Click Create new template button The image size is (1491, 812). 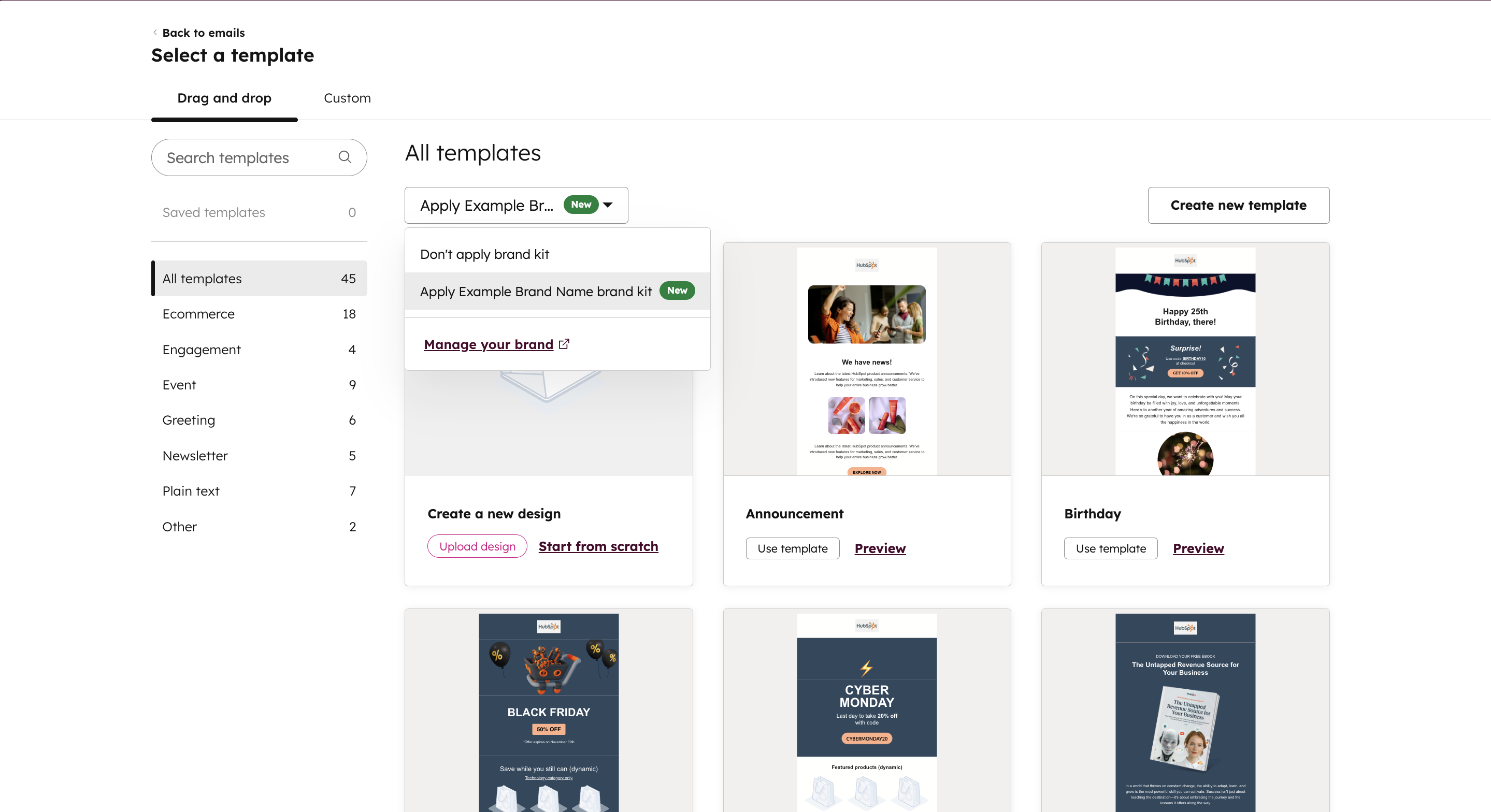pyautogui.click(x=1238, y=206)
